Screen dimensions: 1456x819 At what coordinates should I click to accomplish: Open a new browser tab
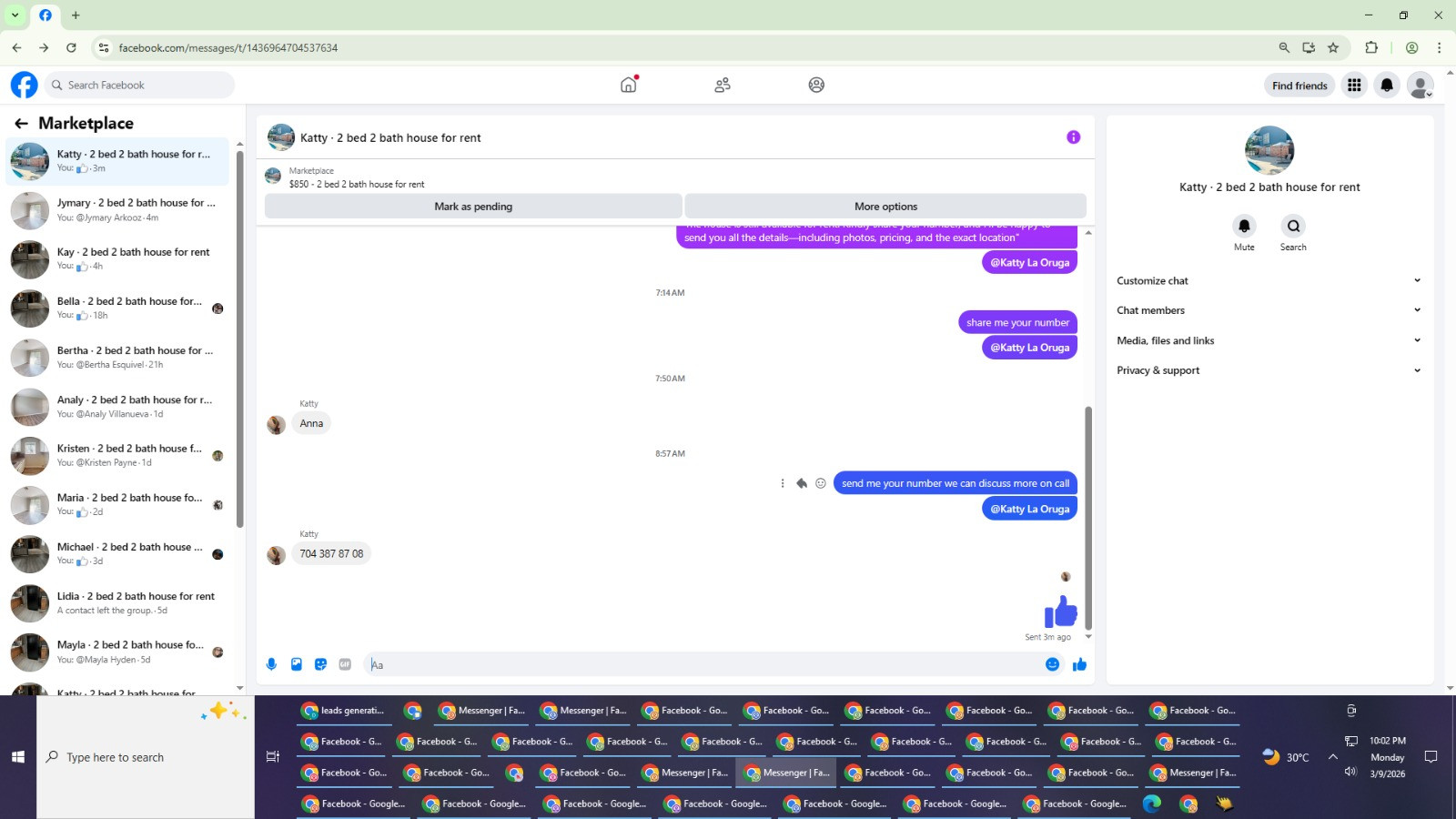coord(76,15)
